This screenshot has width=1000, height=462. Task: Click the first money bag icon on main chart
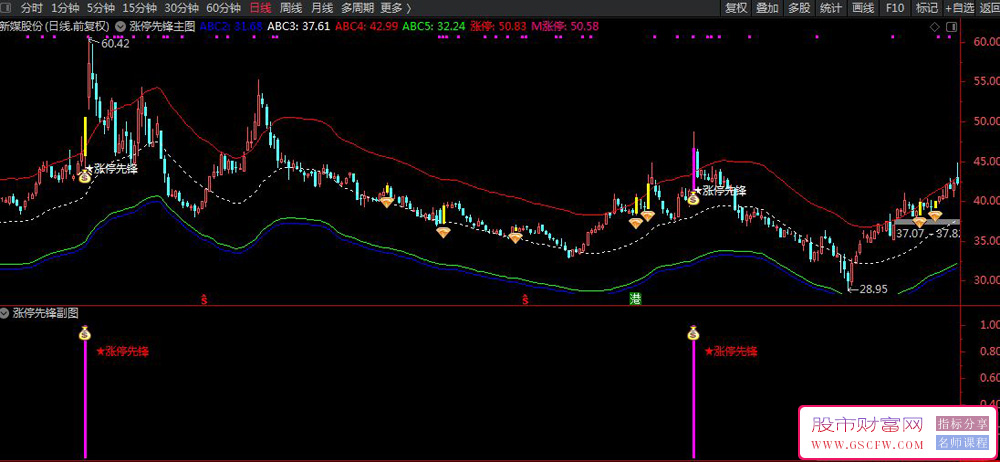tap(84, 175)
